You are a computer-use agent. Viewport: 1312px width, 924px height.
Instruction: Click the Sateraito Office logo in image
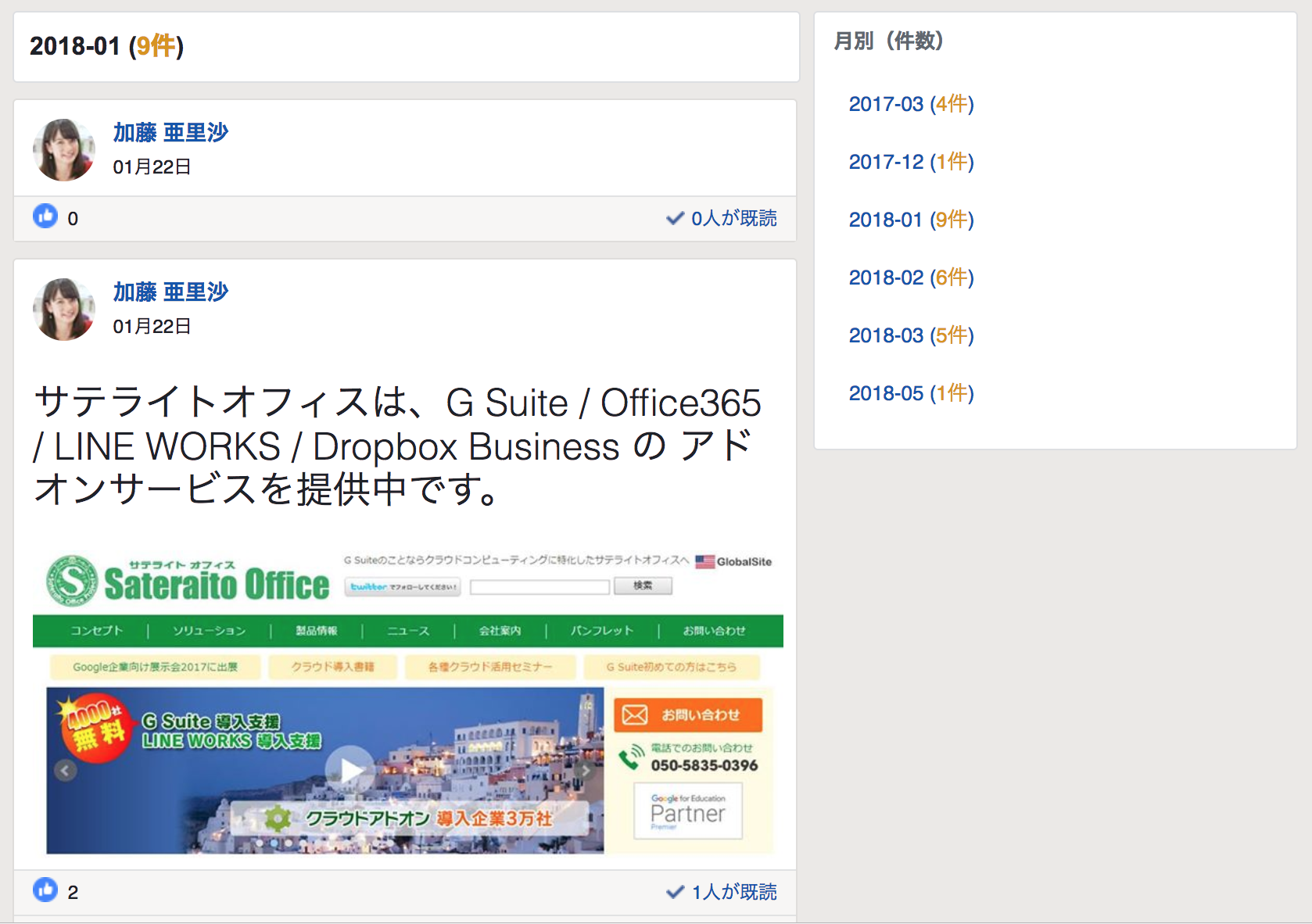(188, 581)
